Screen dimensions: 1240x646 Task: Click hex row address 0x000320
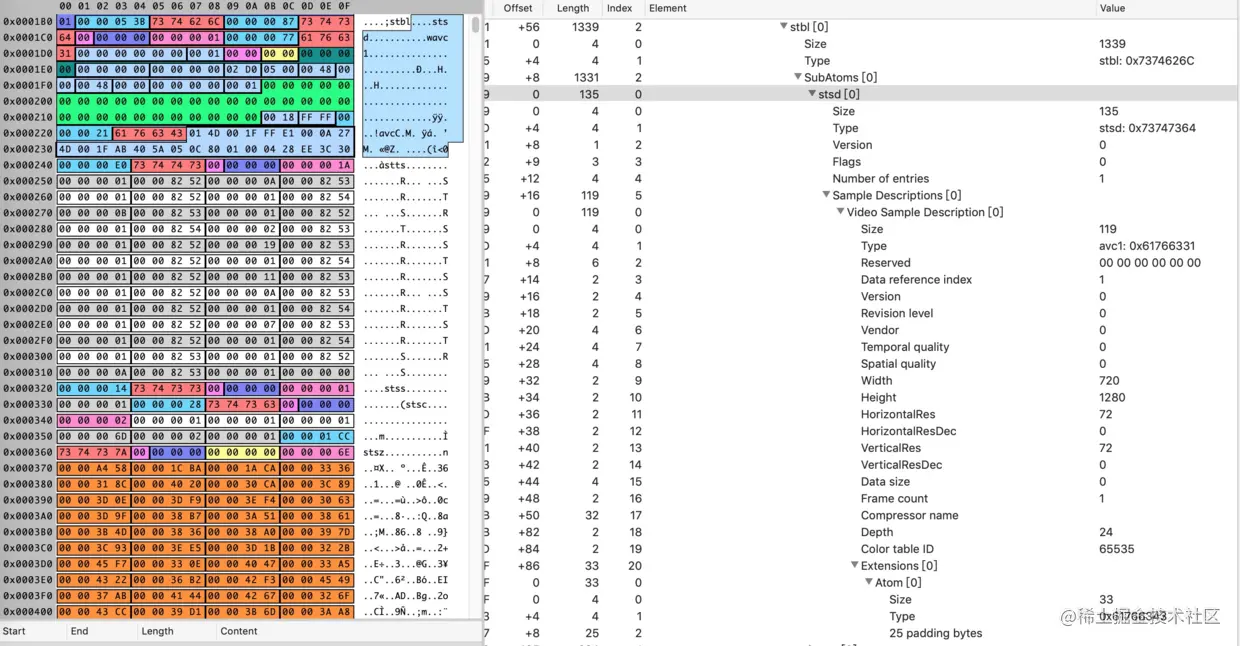tap(27, 389)
